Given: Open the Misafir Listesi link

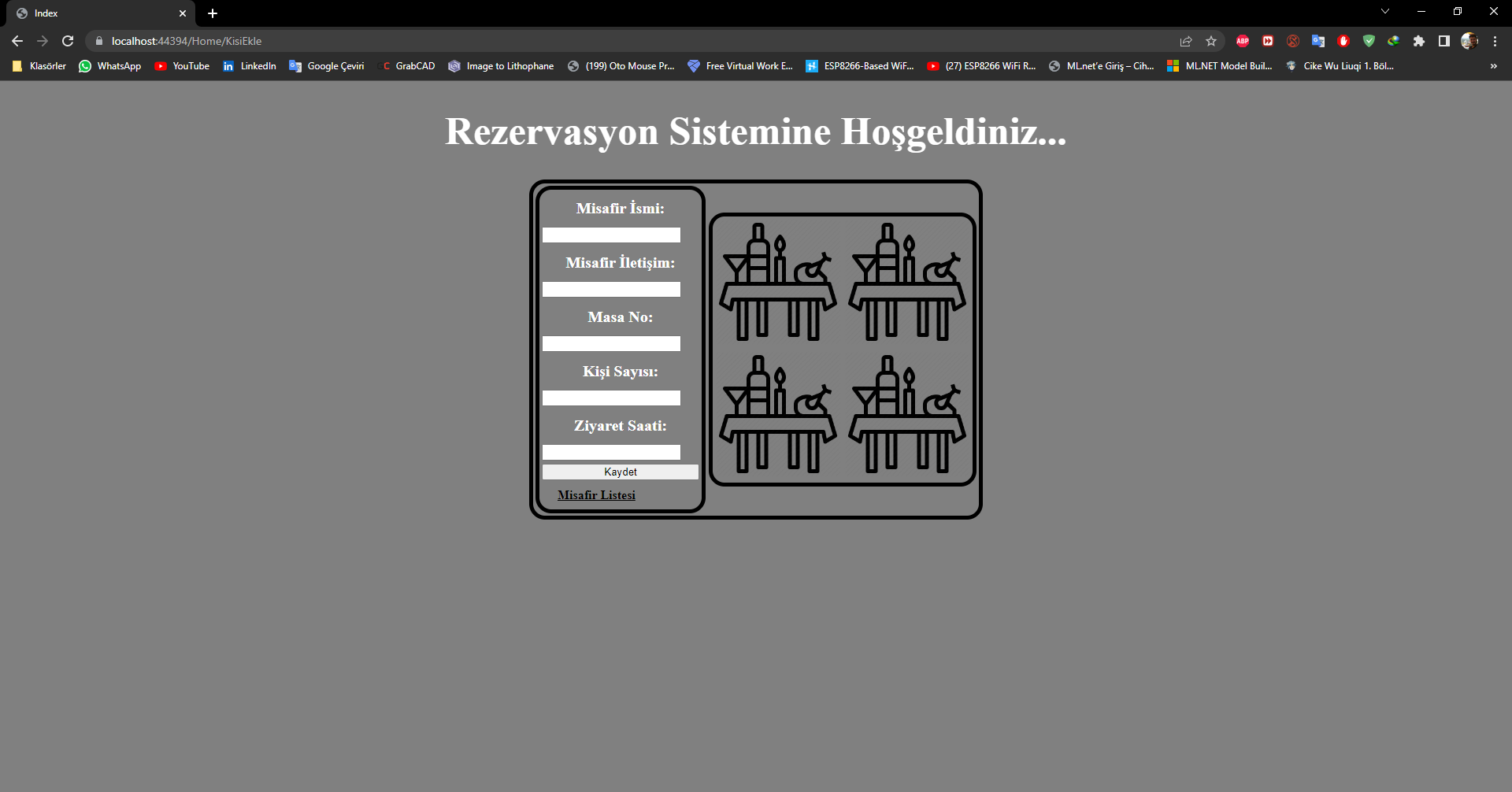Looking at the screenshot, I should click(596, 494).
